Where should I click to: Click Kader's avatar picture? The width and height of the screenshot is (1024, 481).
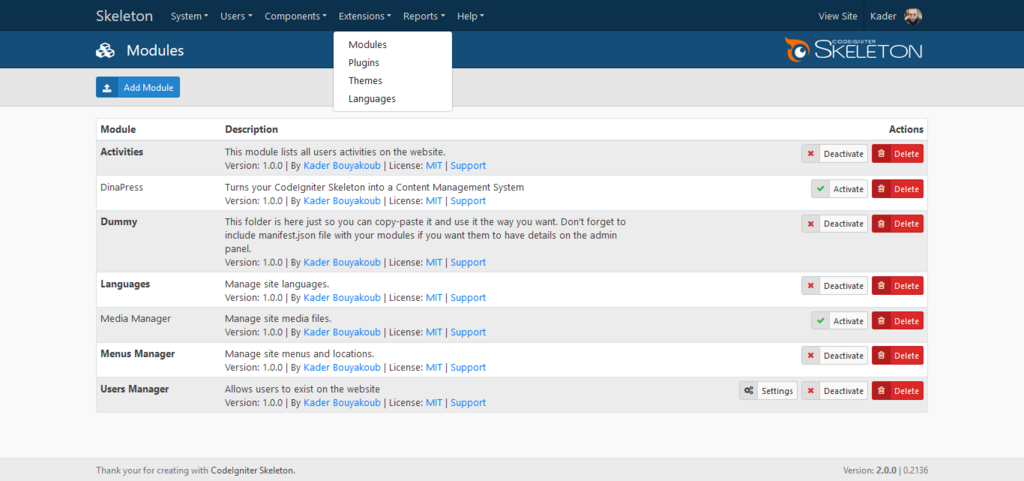tap(913, 16)
